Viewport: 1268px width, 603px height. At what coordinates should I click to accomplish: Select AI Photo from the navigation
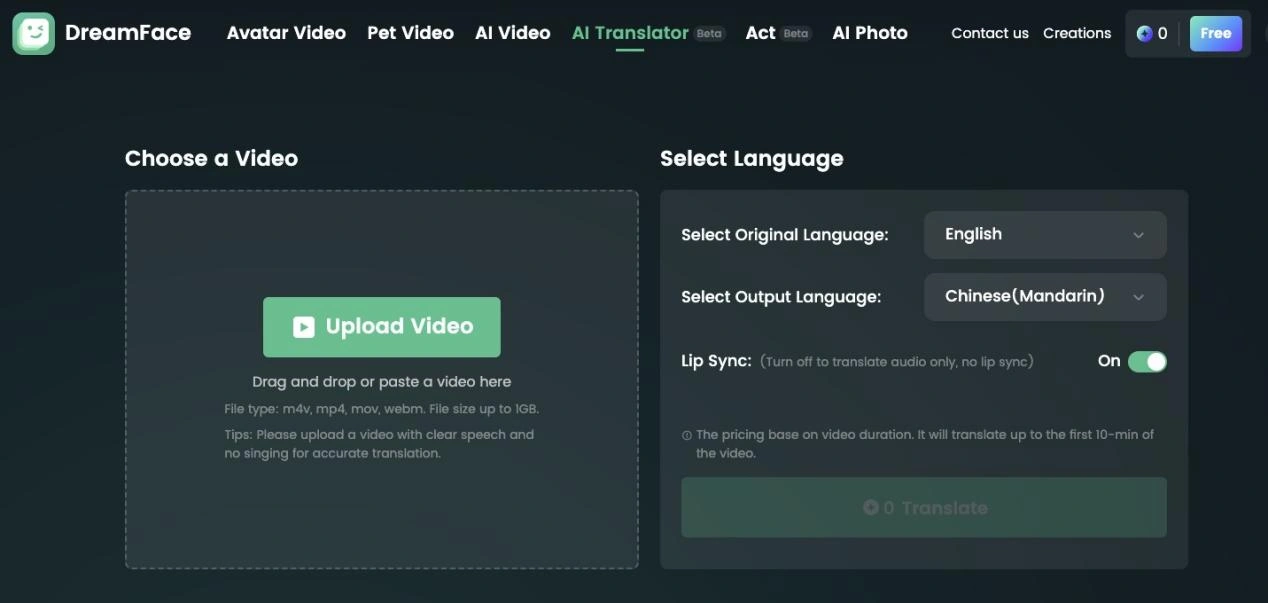tap(869, 32)
